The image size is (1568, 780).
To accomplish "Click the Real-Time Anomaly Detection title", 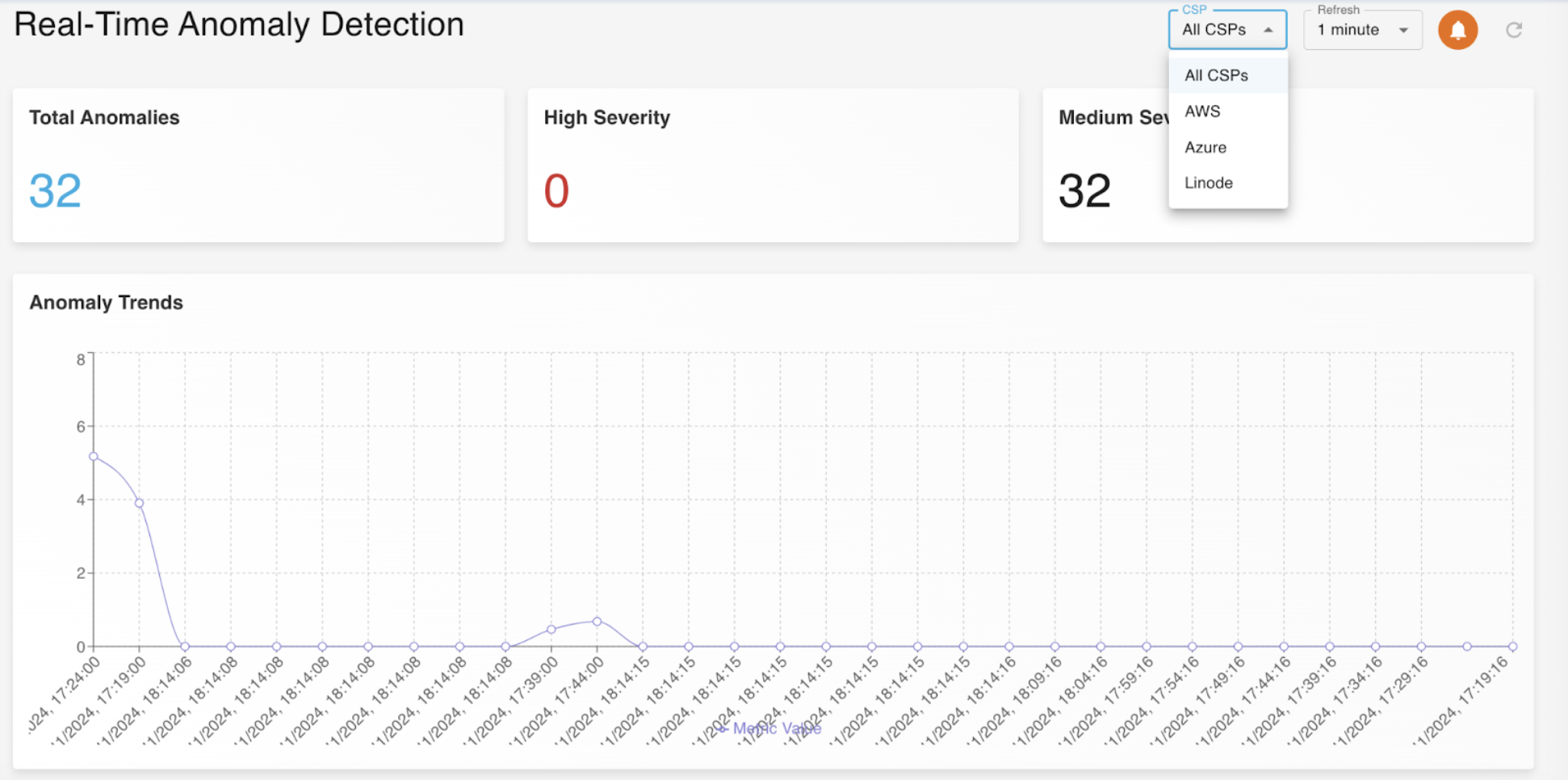I will pyautogui.click(x=239, y=24).
